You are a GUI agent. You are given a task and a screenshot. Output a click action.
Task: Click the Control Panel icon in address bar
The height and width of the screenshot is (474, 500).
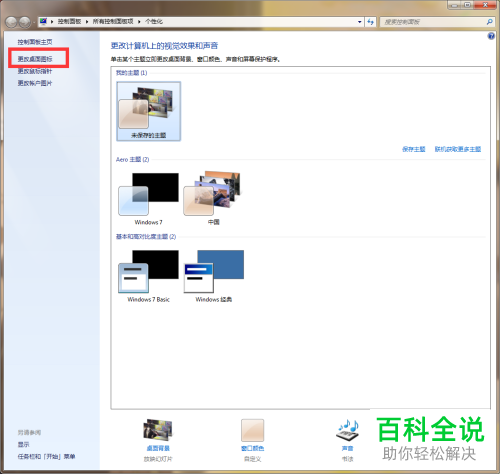pos(43,22)
